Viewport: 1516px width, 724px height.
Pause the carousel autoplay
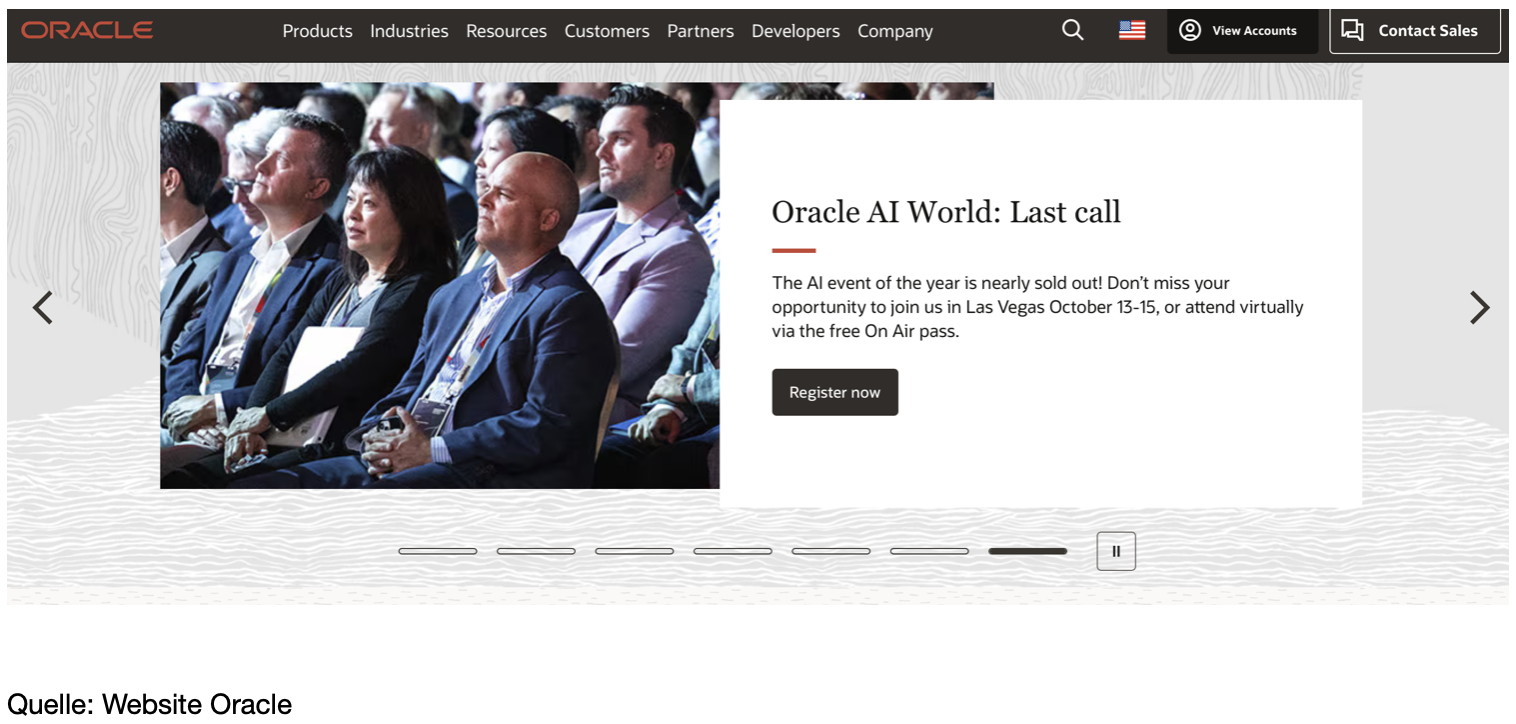click(x=1116, y=551)
